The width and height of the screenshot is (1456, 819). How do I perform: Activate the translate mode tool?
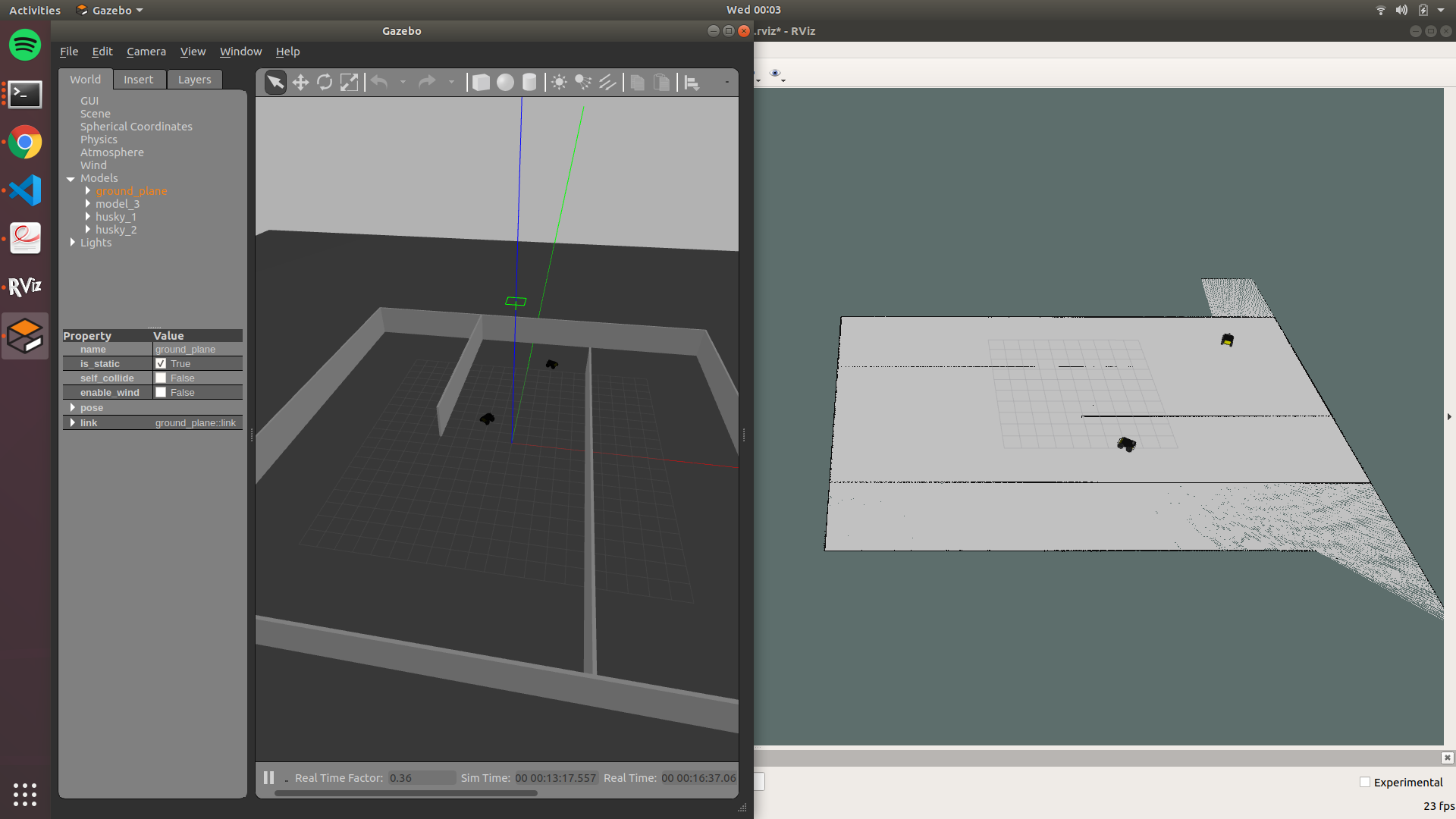(300, 82)
